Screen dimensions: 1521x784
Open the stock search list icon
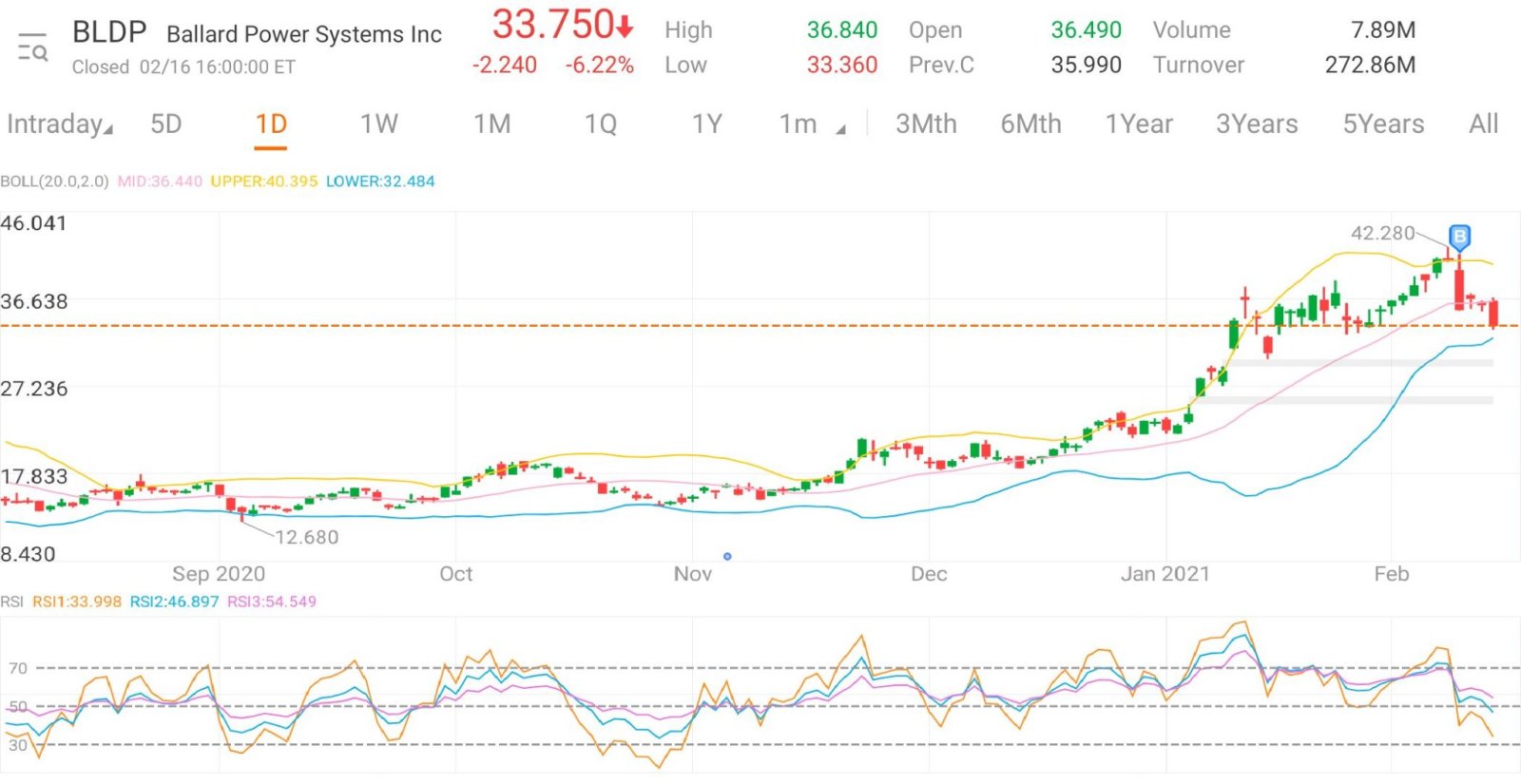32,47
